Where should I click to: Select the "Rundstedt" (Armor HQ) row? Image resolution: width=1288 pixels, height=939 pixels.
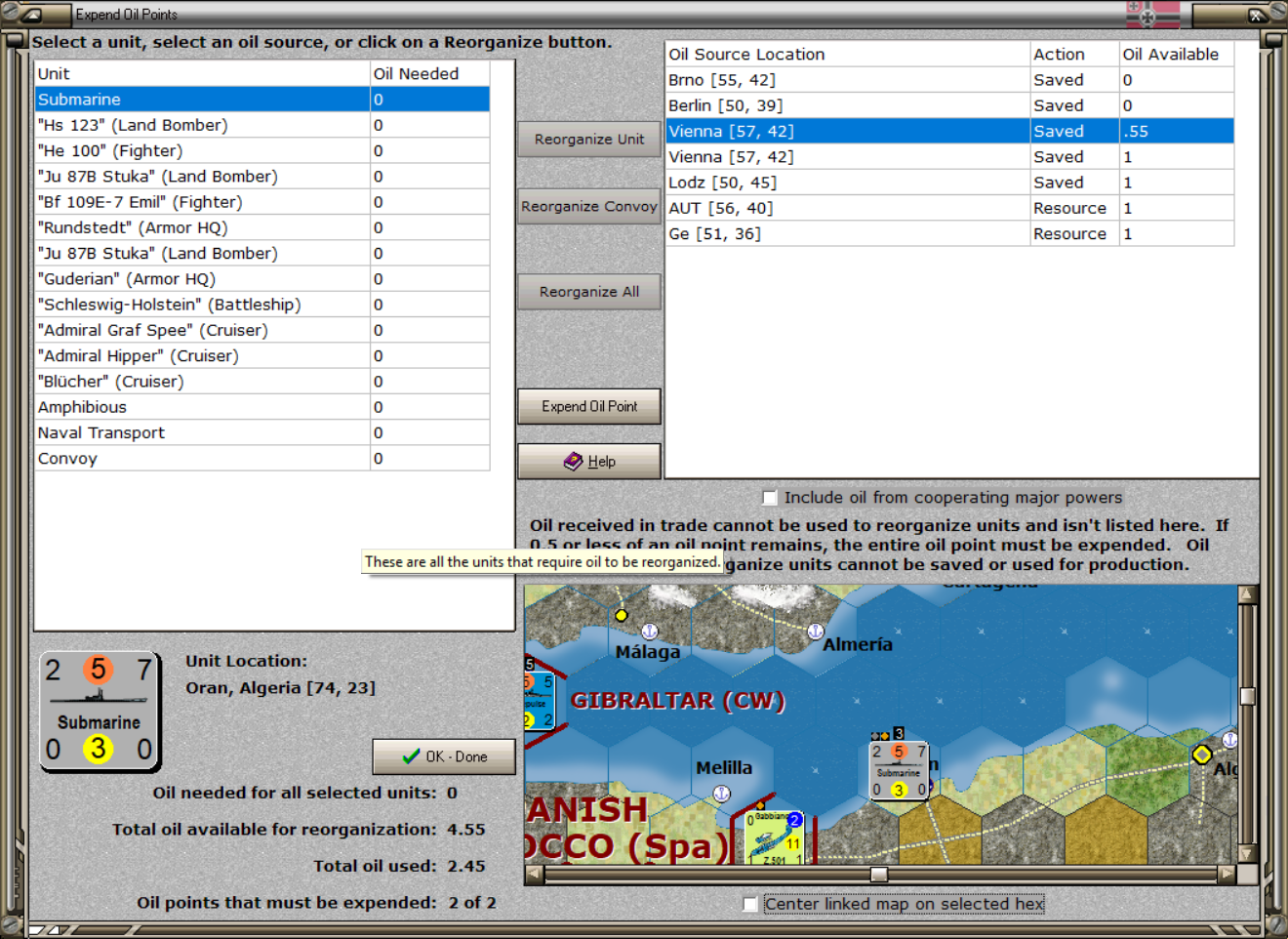tap(262, 227)
